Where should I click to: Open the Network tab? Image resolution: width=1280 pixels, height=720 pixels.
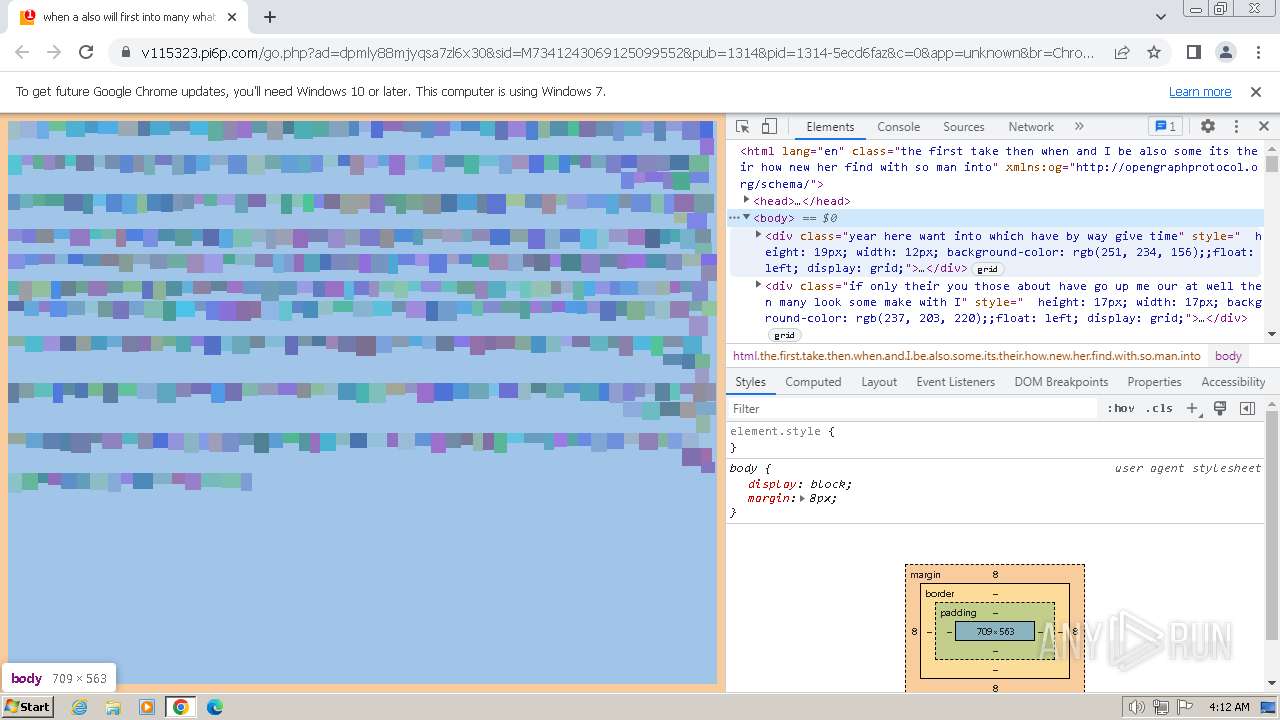(x=1031, y=127)
